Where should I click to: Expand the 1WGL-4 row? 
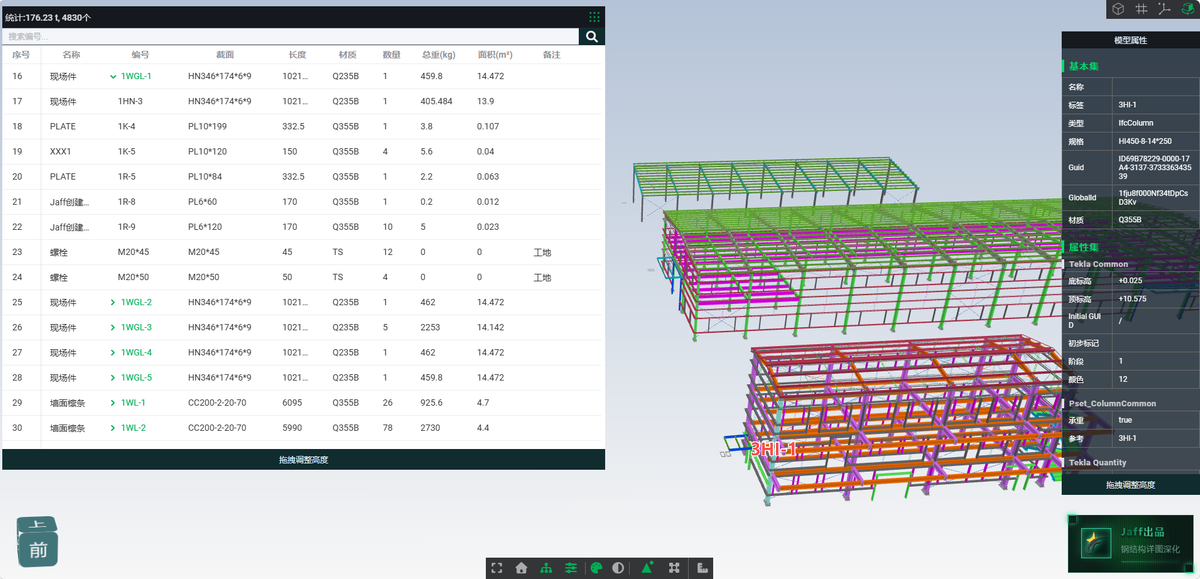pyautogui.click(x=113, y=352)
